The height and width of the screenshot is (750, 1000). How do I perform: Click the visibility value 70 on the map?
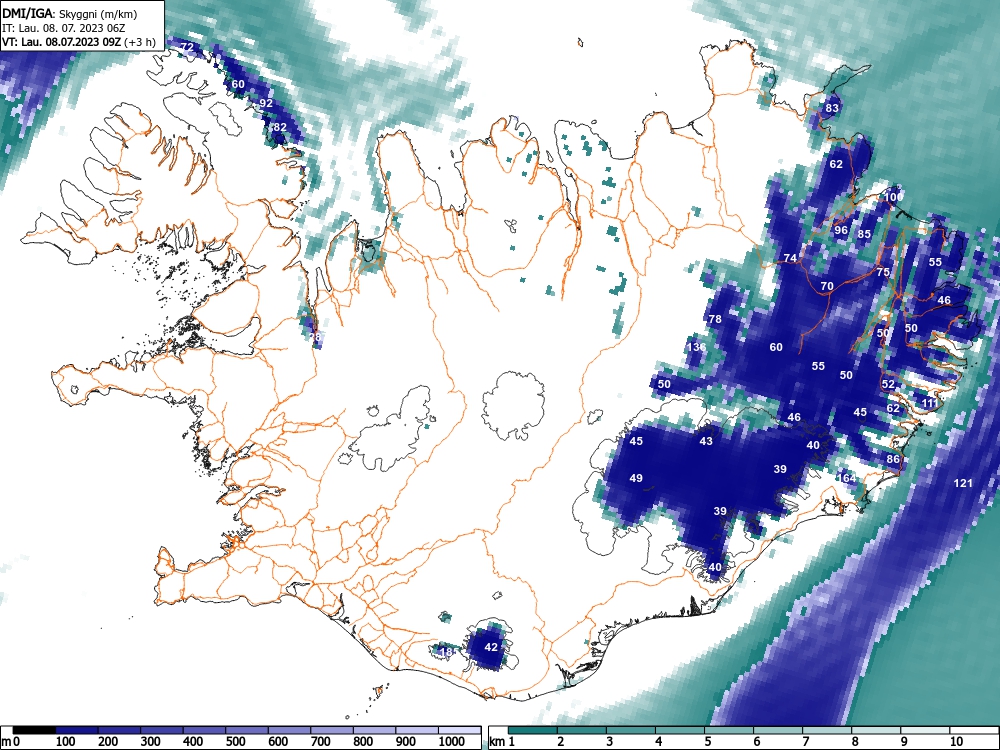(x=827, y=286)
